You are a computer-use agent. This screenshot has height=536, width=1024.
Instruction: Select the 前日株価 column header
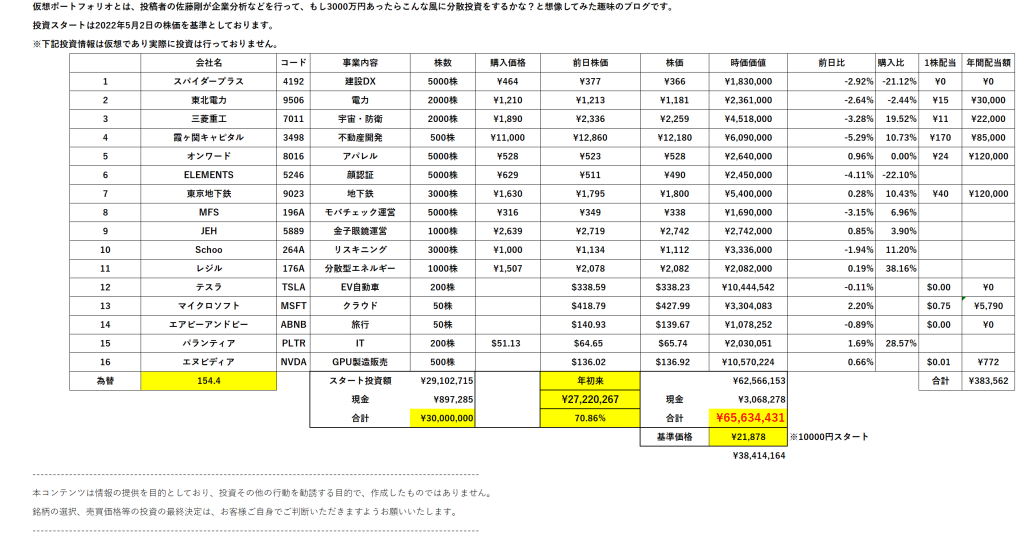tap(590, 63)
